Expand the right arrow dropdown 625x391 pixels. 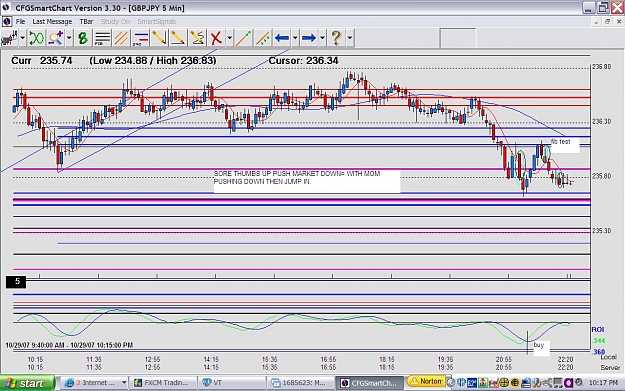[322, 38]
